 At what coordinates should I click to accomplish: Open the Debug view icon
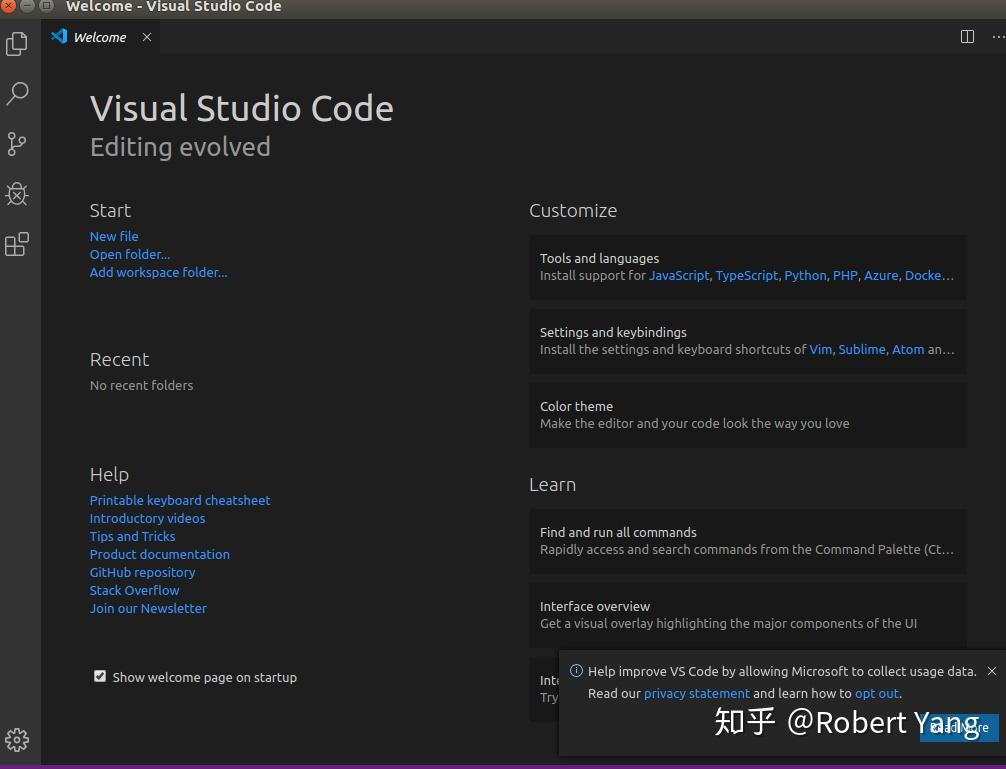coord(16,194)
